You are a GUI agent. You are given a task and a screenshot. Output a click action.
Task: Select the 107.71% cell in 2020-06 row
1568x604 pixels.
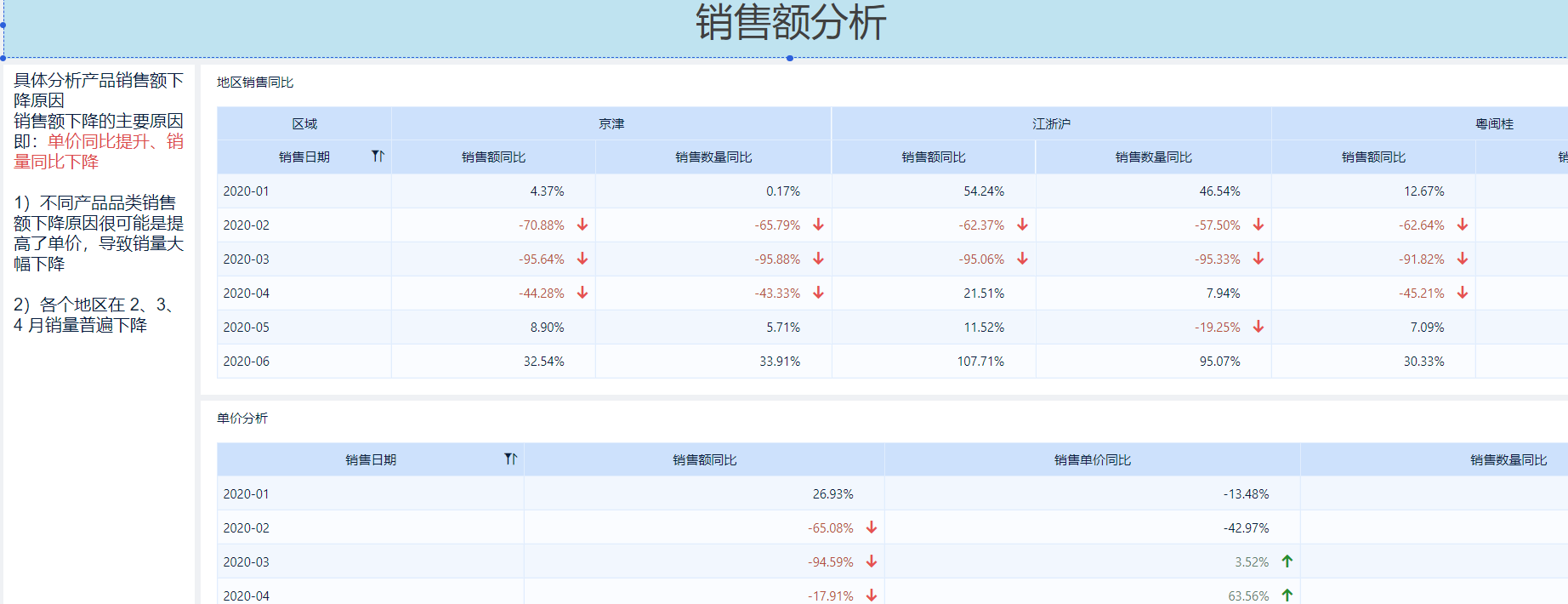click(980, 362)
